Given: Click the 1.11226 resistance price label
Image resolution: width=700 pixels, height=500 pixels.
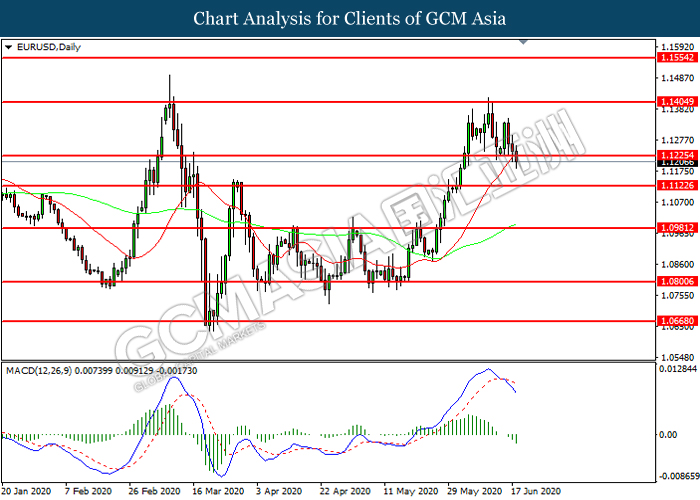Looking at the screenshot, I should (677, 186).
